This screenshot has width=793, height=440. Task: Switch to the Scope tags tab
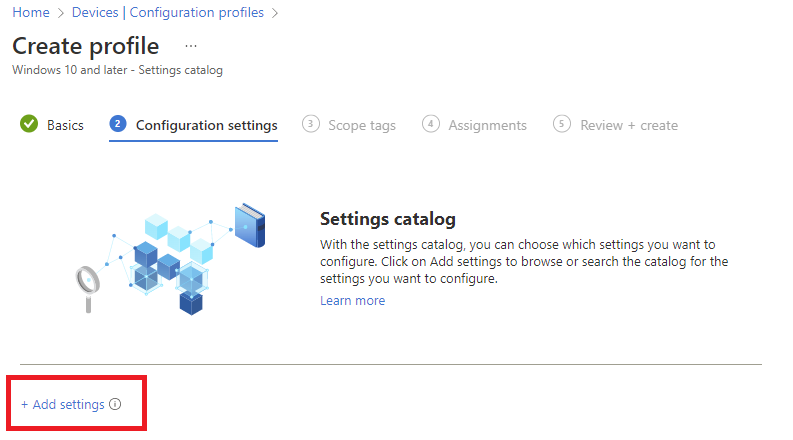[x=362, y=125]
